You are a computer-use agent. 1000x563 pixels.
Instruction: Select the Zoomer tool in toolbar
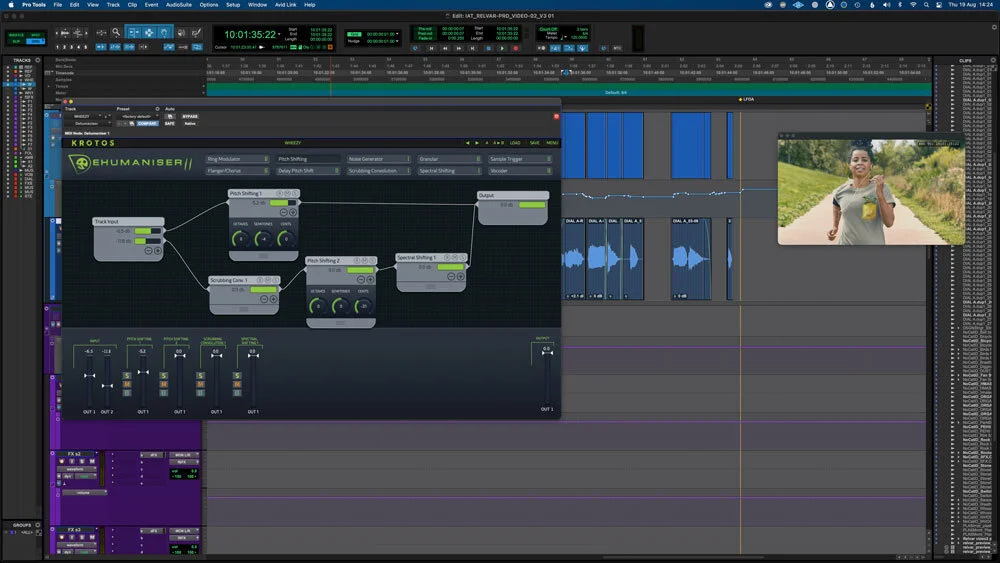[x=116, y=33]
